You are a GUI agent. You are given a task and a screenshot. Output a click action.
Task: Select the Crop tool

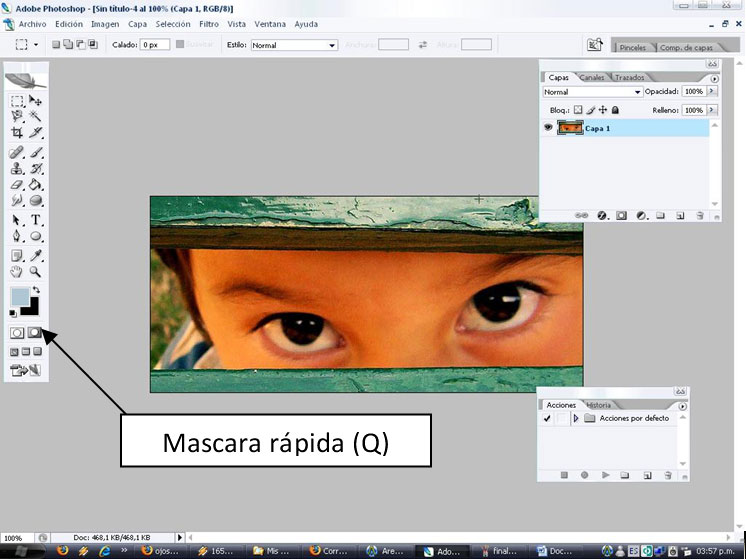17,132
